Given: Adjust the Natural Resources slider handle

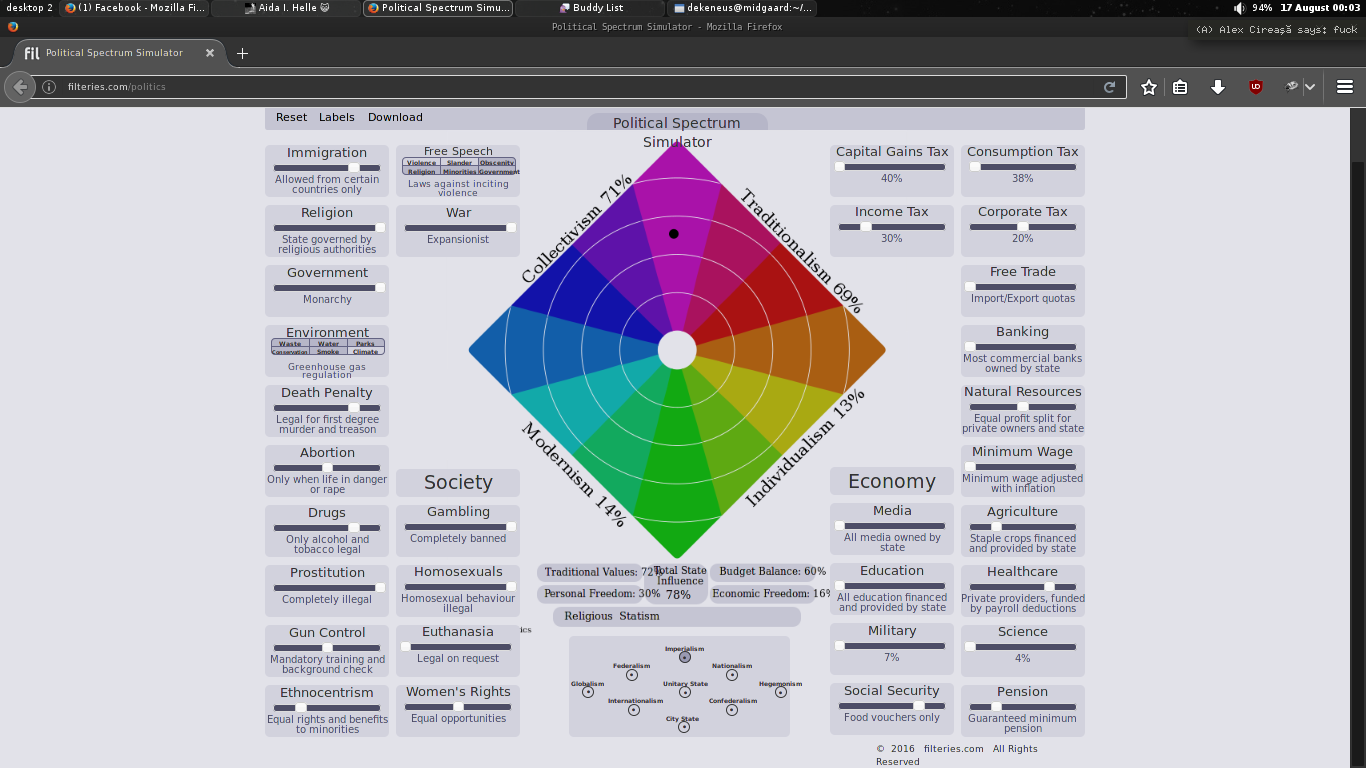Looking at the screenshot, I should click(x=1022, y=407).
